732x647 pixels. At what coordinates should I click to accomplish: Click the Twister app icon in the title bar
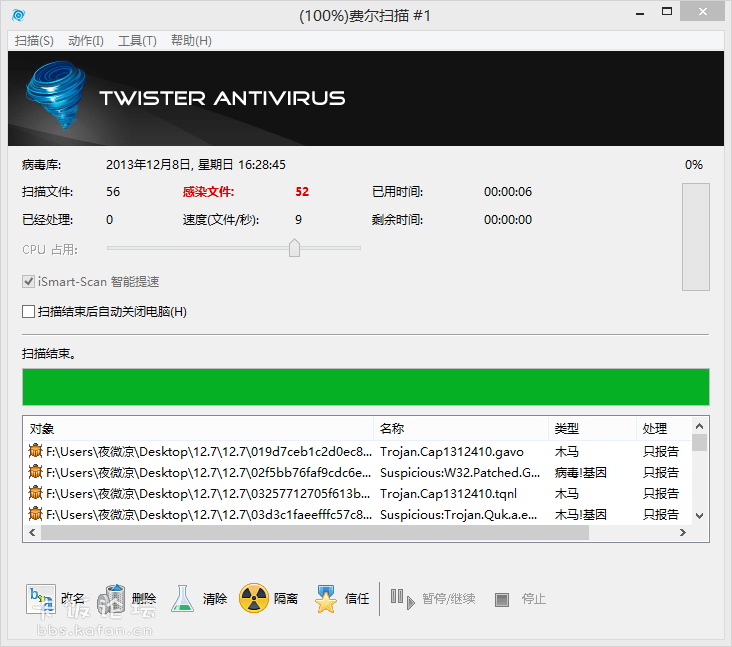(x=19, y=15)
